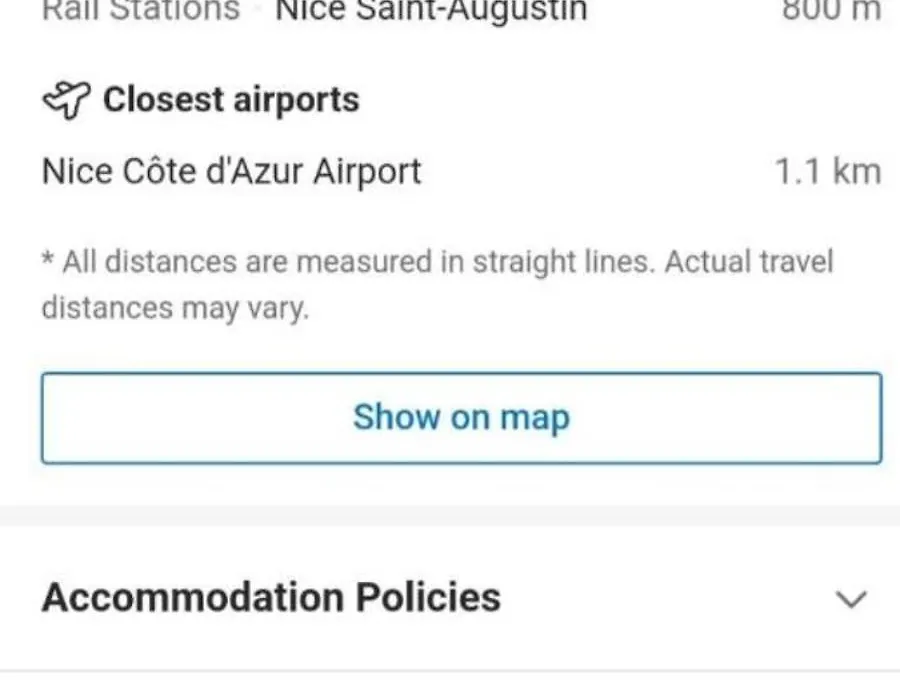Click the straight-line distances disclaimer note
This screenshot has height=700, width=900.
tap(437, 285)
